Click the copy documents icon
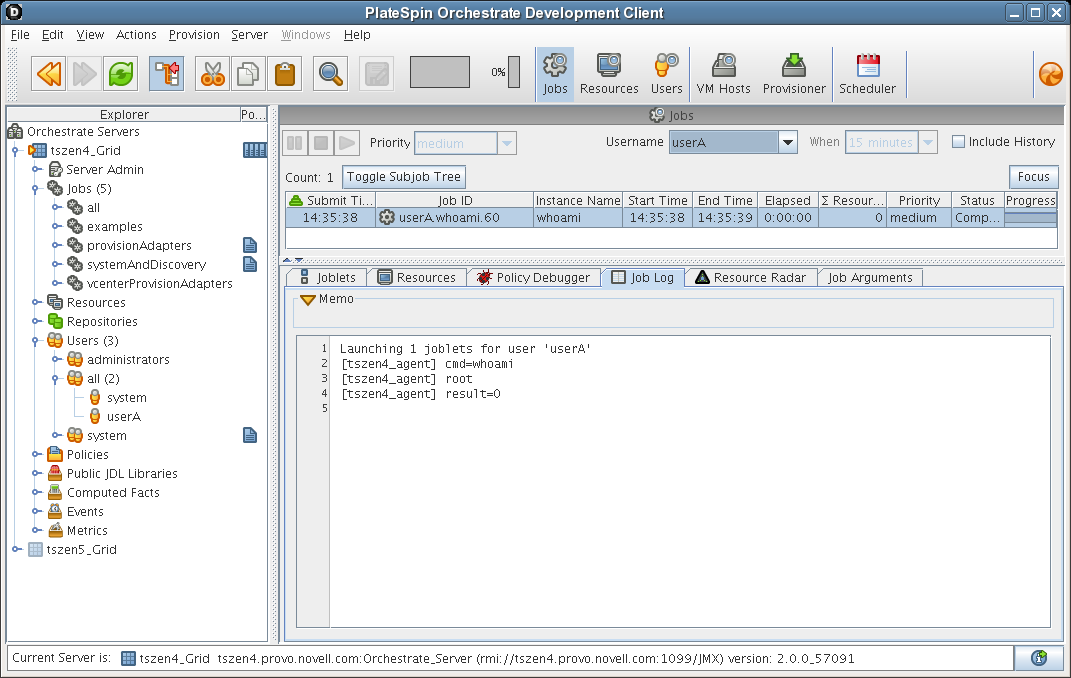Viewport: 1071px width, 678px height. click(248, 74)
